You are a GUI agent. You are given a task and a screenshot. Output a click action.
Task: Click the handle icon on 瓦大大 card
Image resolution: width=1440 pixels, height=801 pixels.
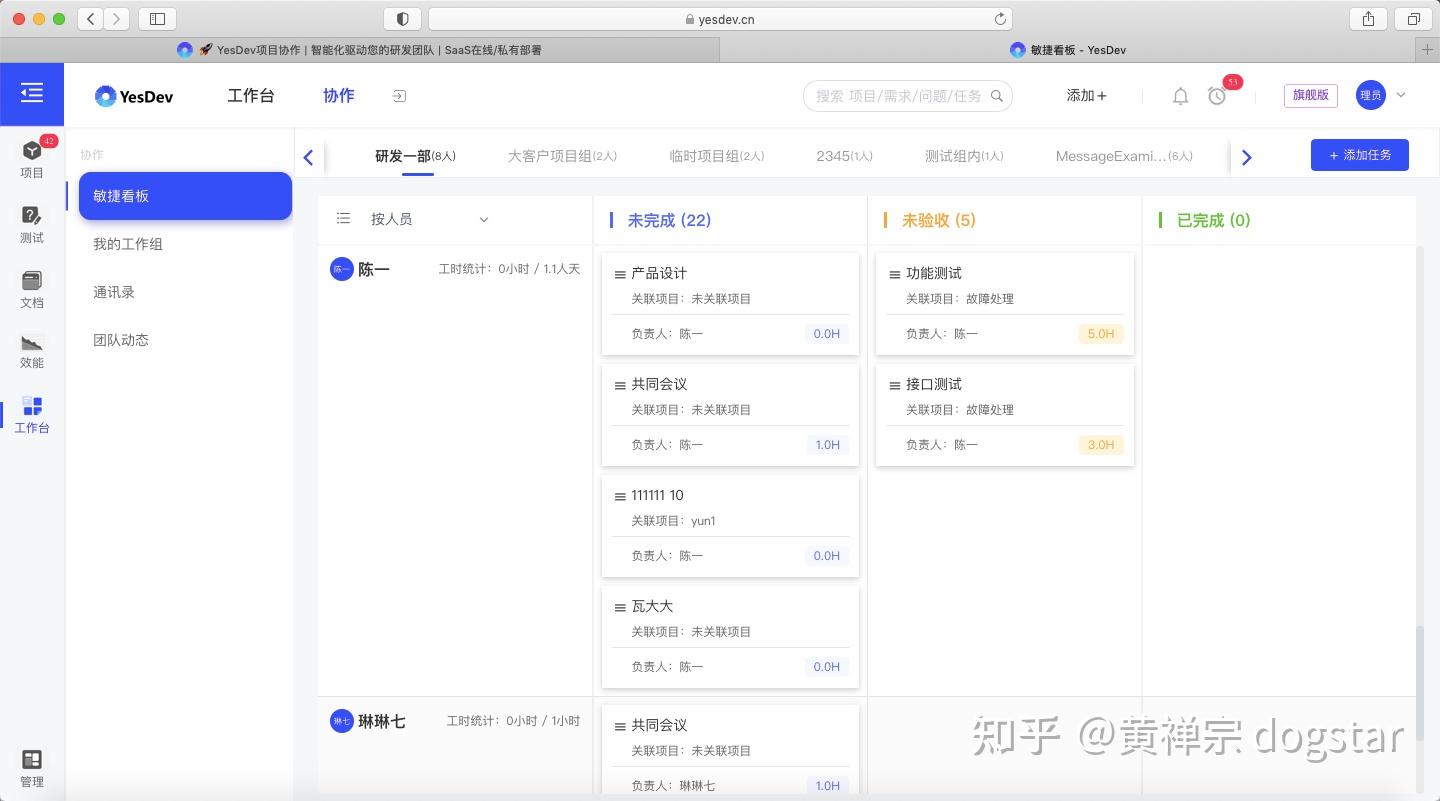coord(620,607)
